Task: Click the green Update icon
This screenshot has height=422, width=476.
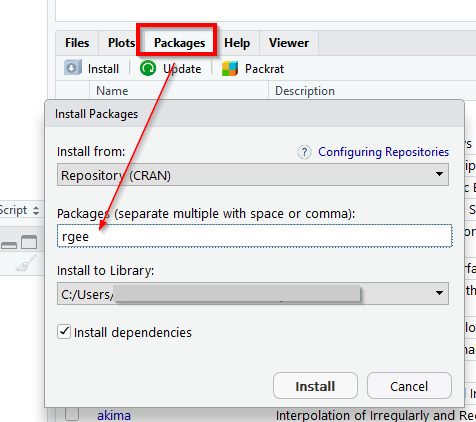Action: pos(148,68)
